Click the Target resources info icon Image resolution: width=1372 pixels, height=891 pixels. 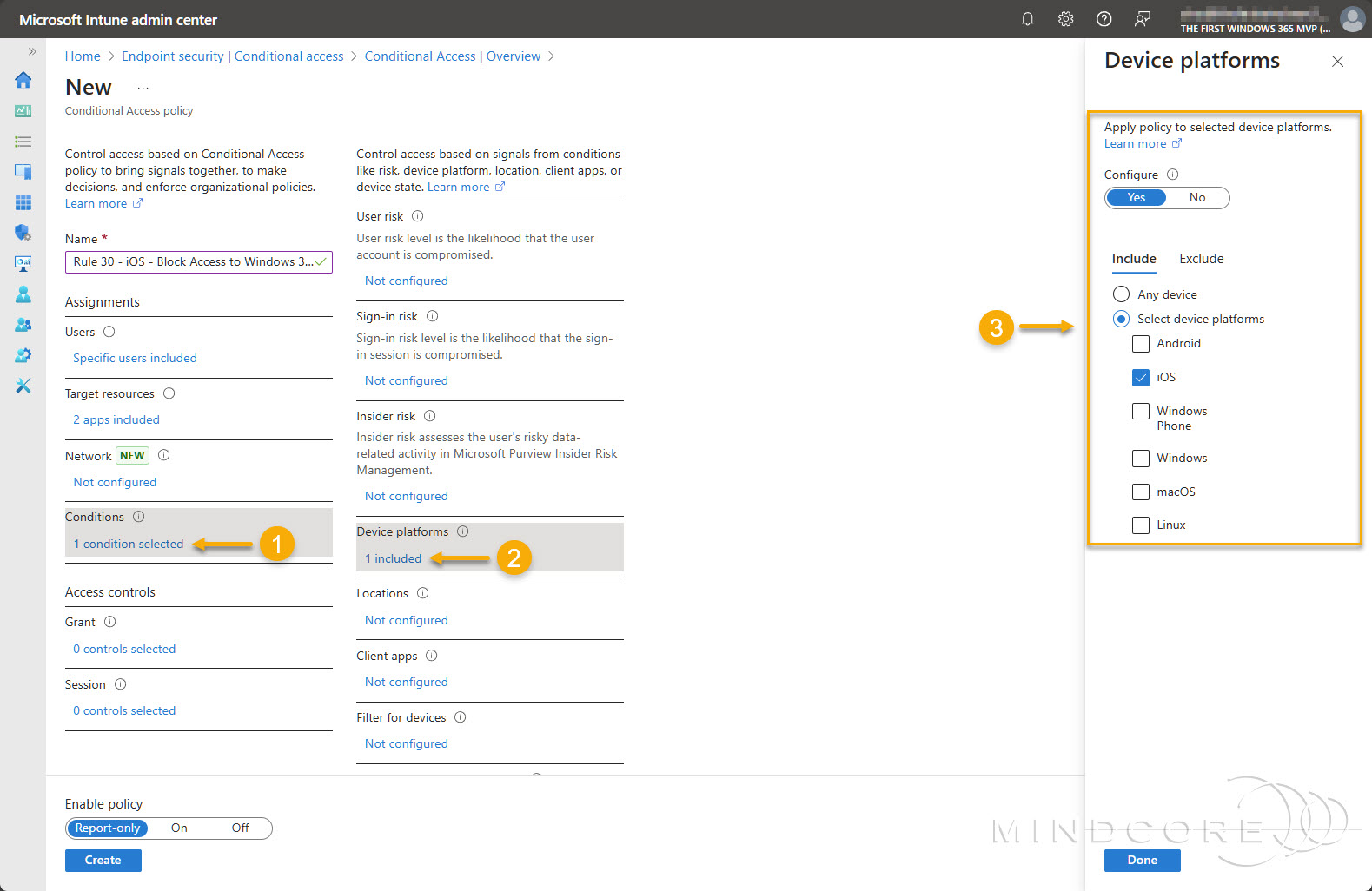(x=169, y=393)
